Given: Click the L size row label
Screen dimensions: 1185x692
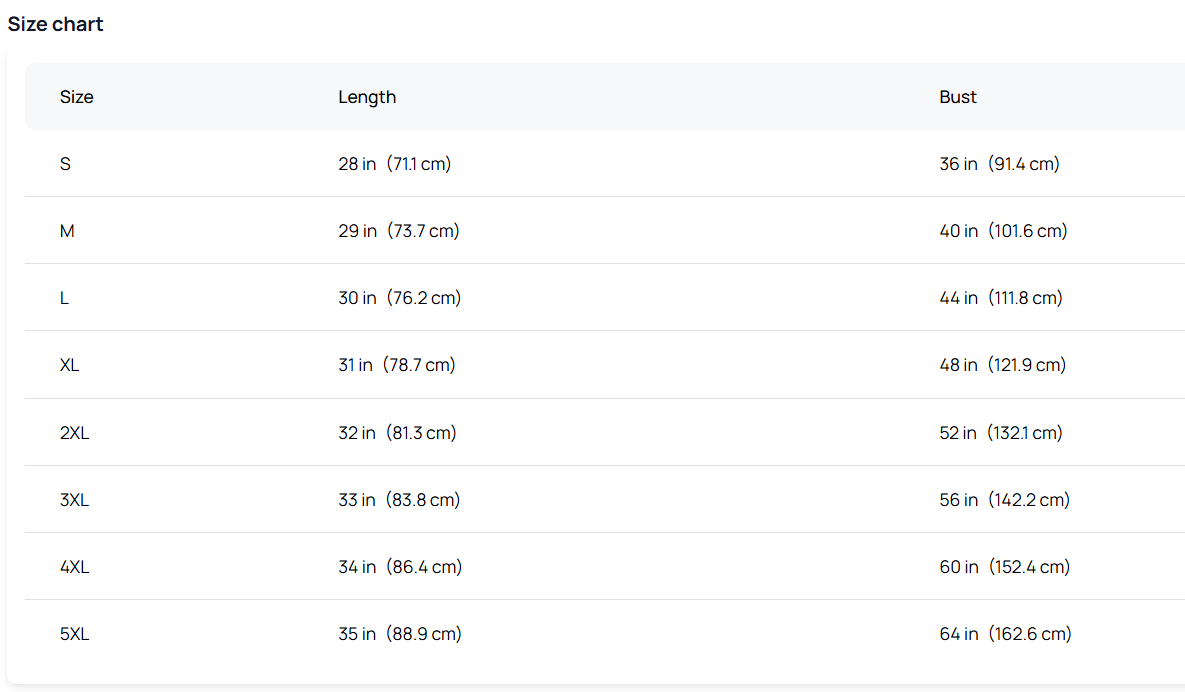Looking at the screenshot, I should point(64,298).
